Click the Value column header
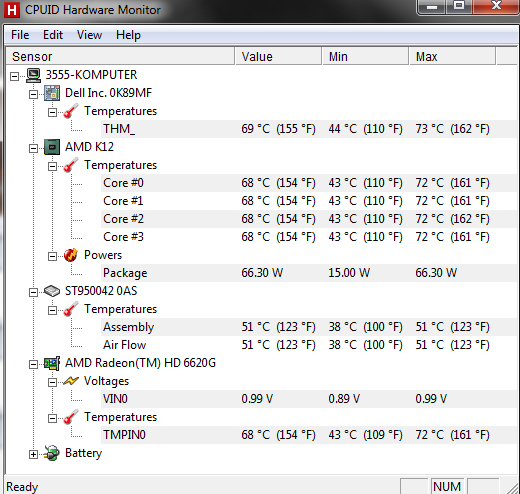This screenshot has width=520, height=494. tap(278, 56)
